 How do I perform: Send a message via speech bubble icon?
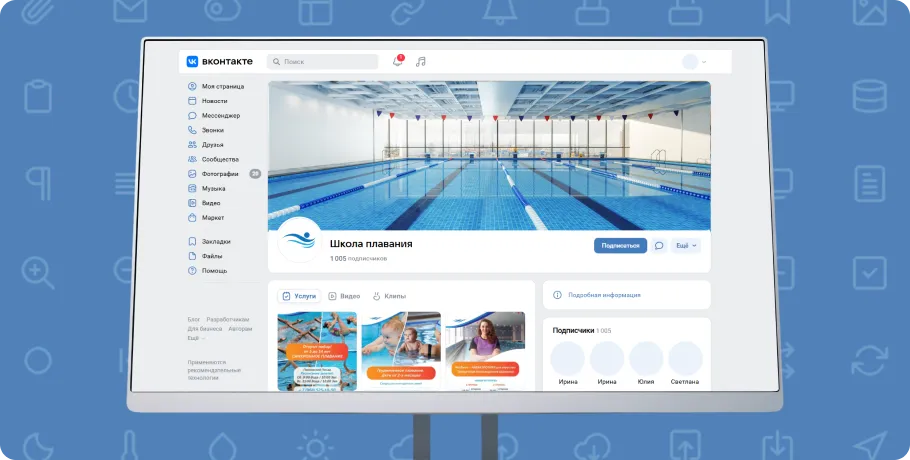point(659,245)
